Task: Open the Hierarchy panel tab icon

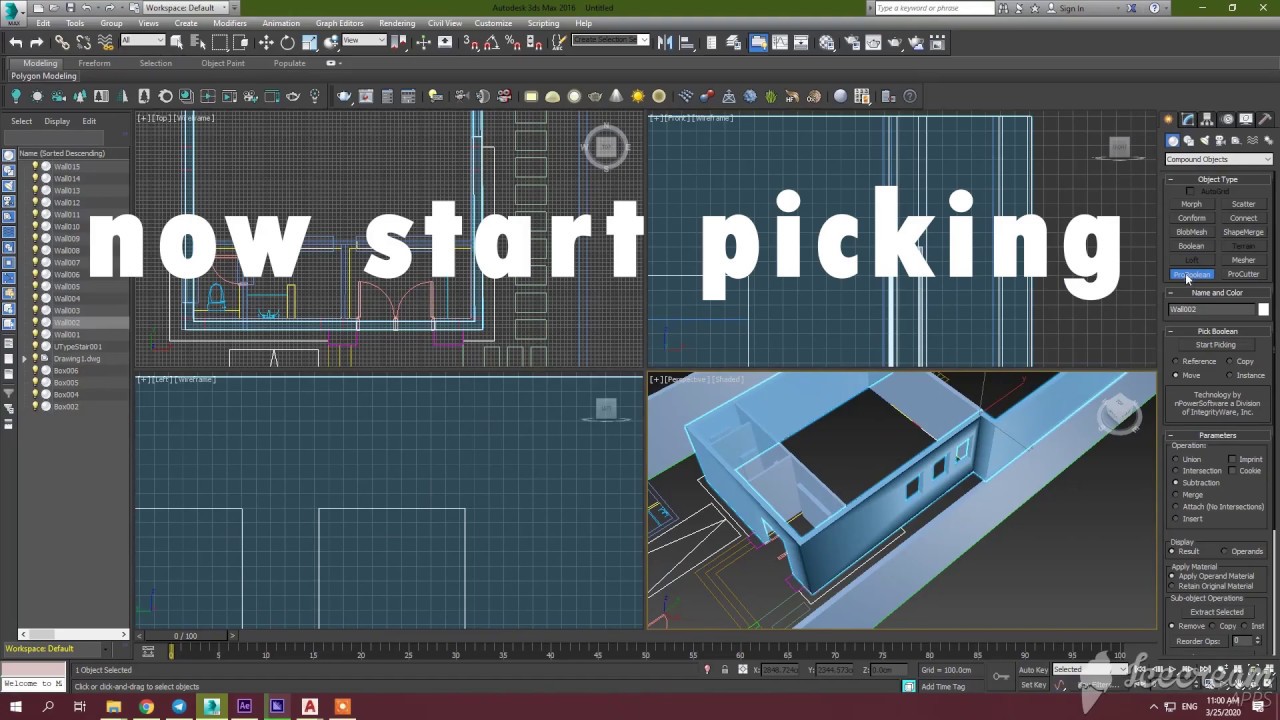Action: point(1207,119)
